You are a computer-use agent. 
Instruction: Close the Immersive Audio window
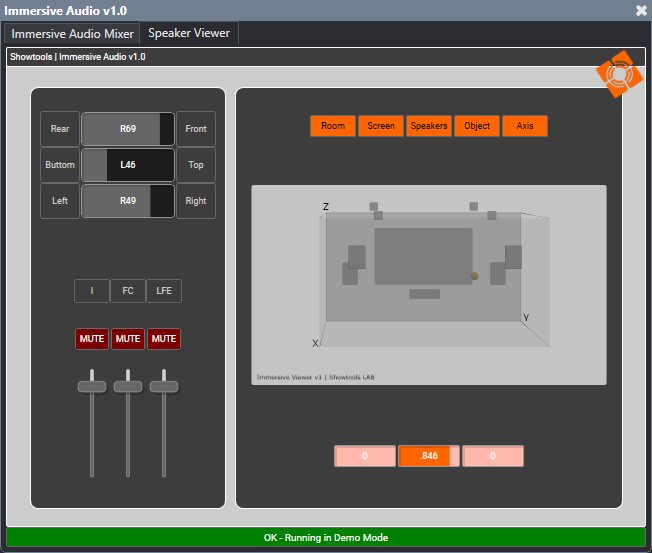641,10
